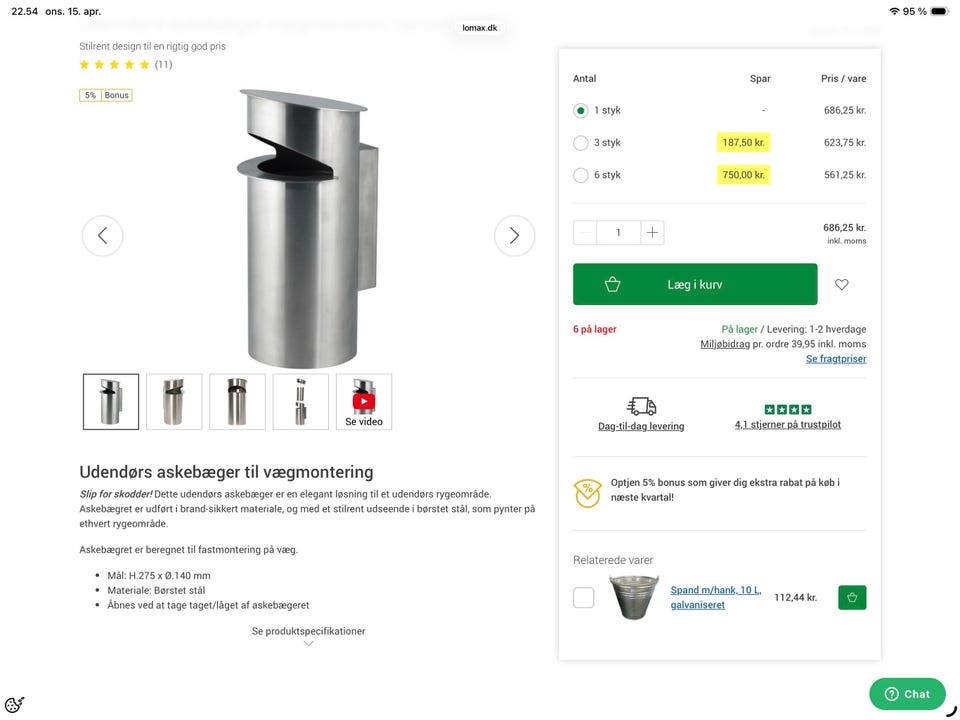
Task: Select the second product thumbnail image
Action: tap(174, 401)
